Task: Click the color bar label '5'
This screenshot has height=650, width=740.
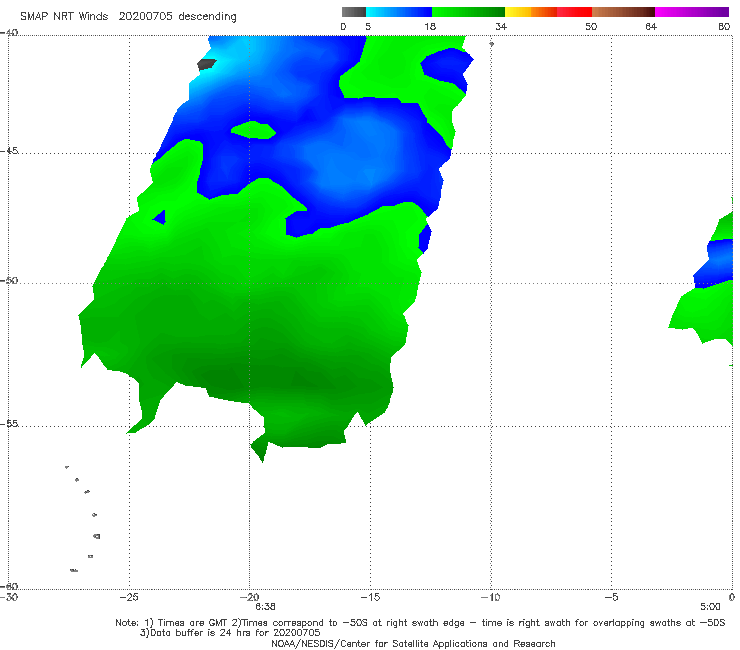Action: coord(368,26)
